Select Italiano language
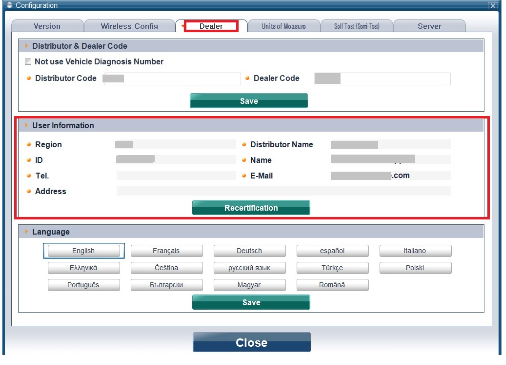Image resolution: width=506 pixels, height=365 pixels. click(415, 251)
